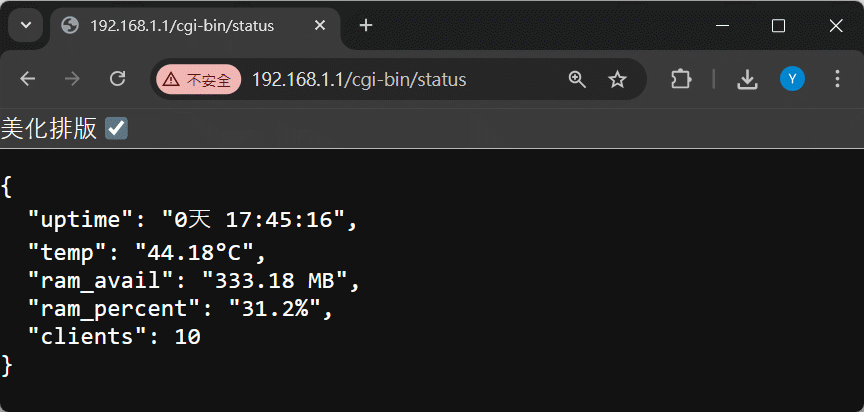
Task: Open a new tab
Action: pos(366,26)
